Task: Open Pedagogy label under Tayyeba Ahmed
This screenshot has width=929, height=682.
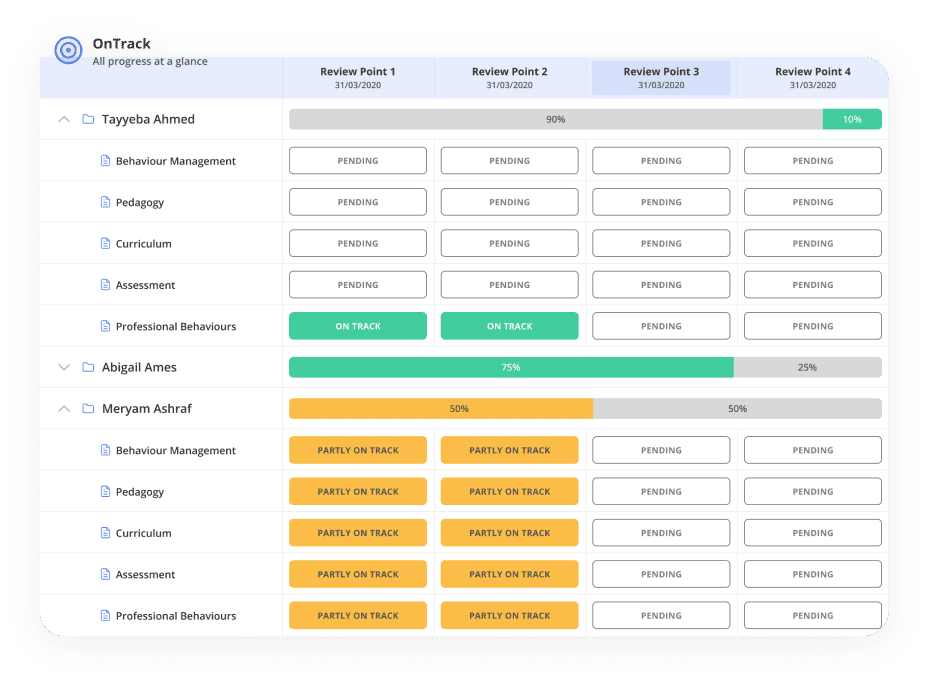Action: (140, 203)
